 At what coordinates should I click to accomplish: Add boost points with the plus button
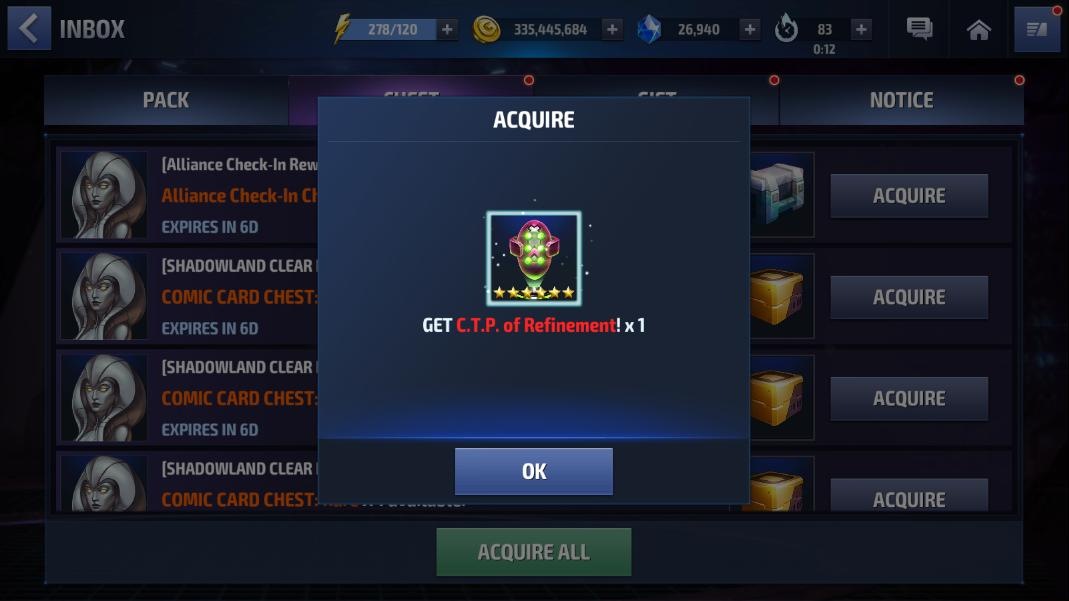(x=861, y=29)
